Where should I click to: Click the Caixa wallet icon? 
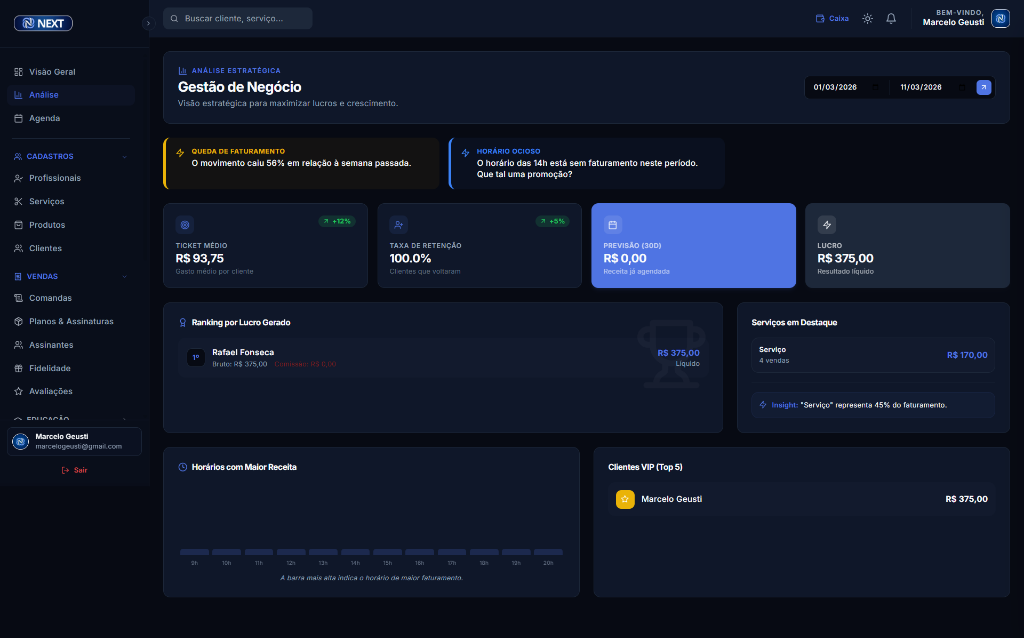coord(820,18)
